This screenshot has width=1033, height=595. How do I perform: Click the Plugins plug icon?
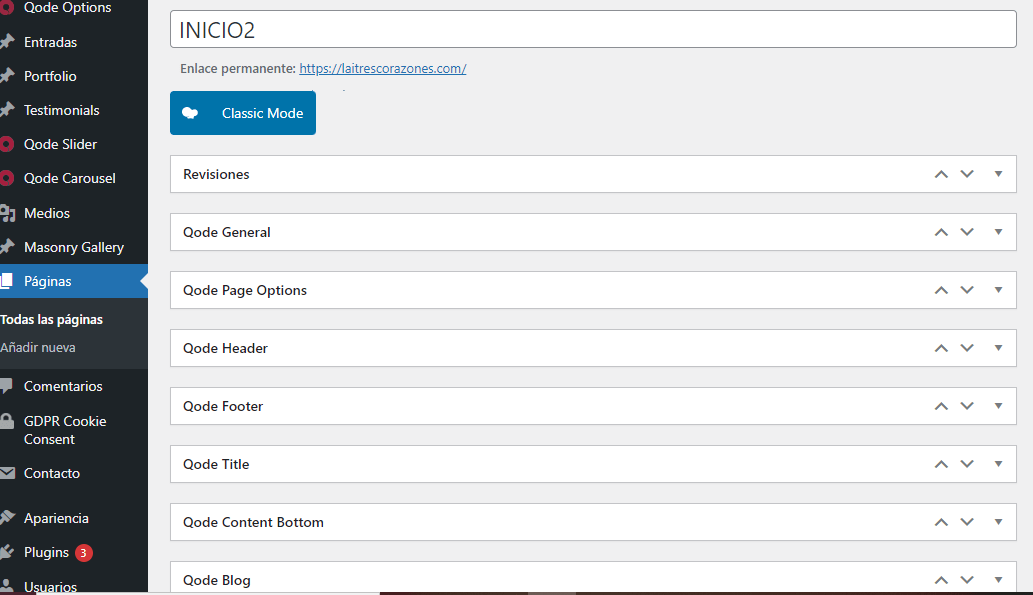pos(7,552)
